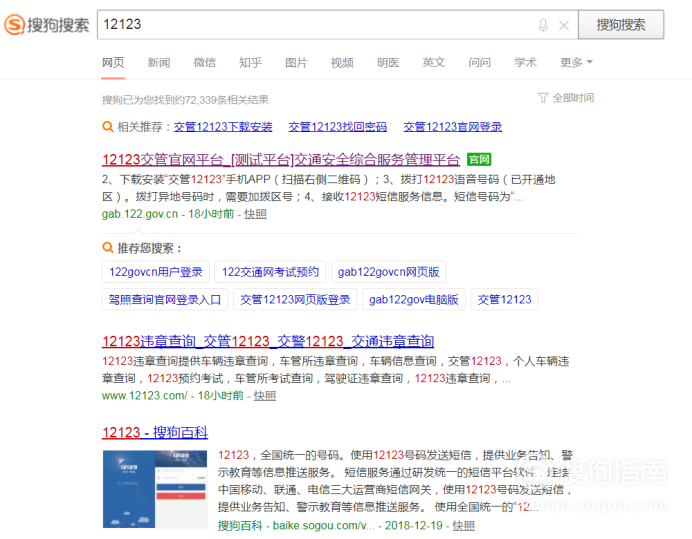The height and width of the screenshot is (539, 692).
Task: Click magnifier icon beside 相关推荐
Action: [x=108, y=127]
